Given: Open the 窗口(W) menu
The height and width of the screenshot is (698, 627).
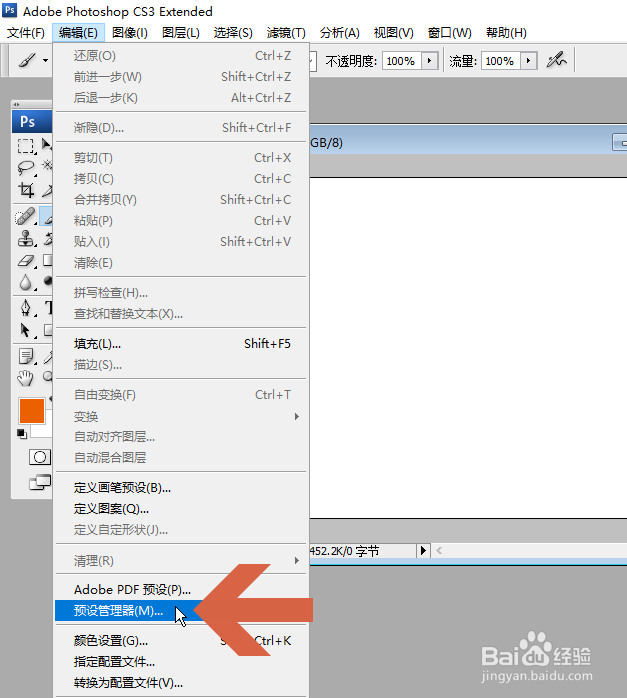Looking at the screenshot, I should (449, 32).
